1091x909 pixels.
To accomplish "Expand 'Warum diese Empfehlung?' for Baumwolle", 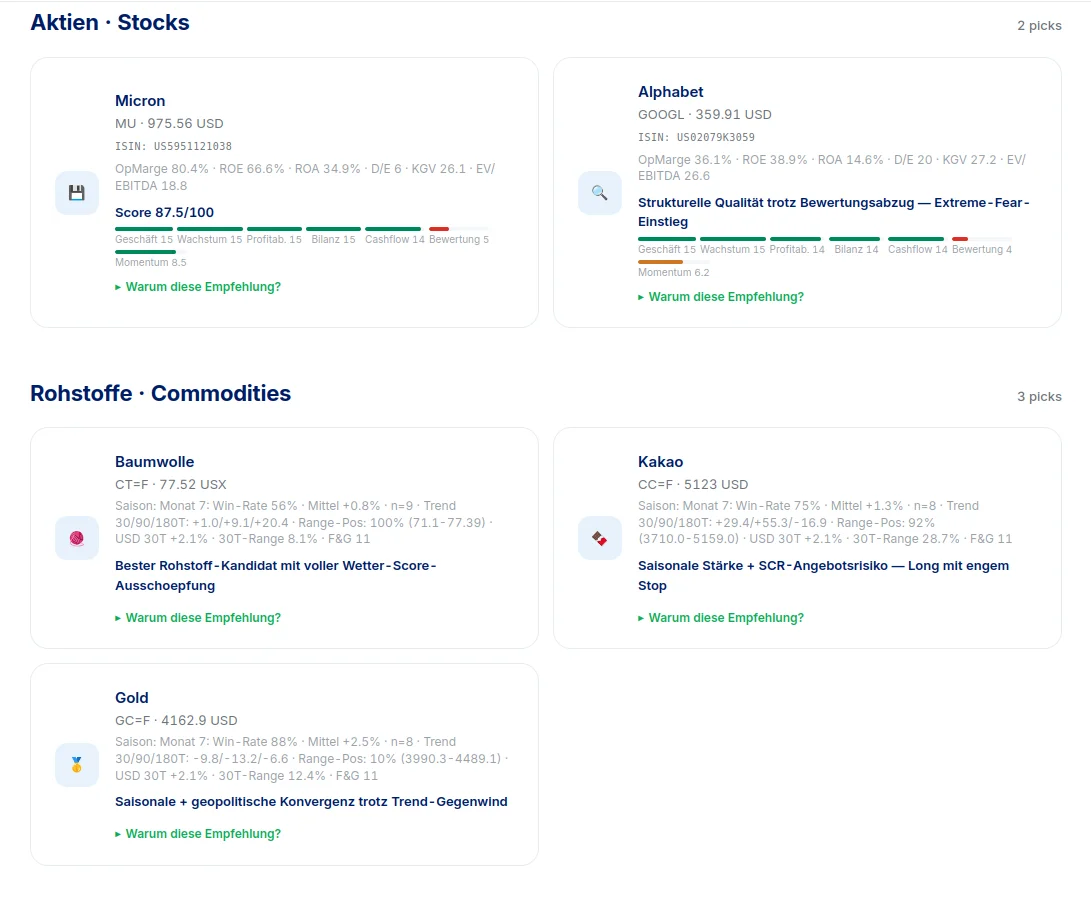I will tap(198, 617).
